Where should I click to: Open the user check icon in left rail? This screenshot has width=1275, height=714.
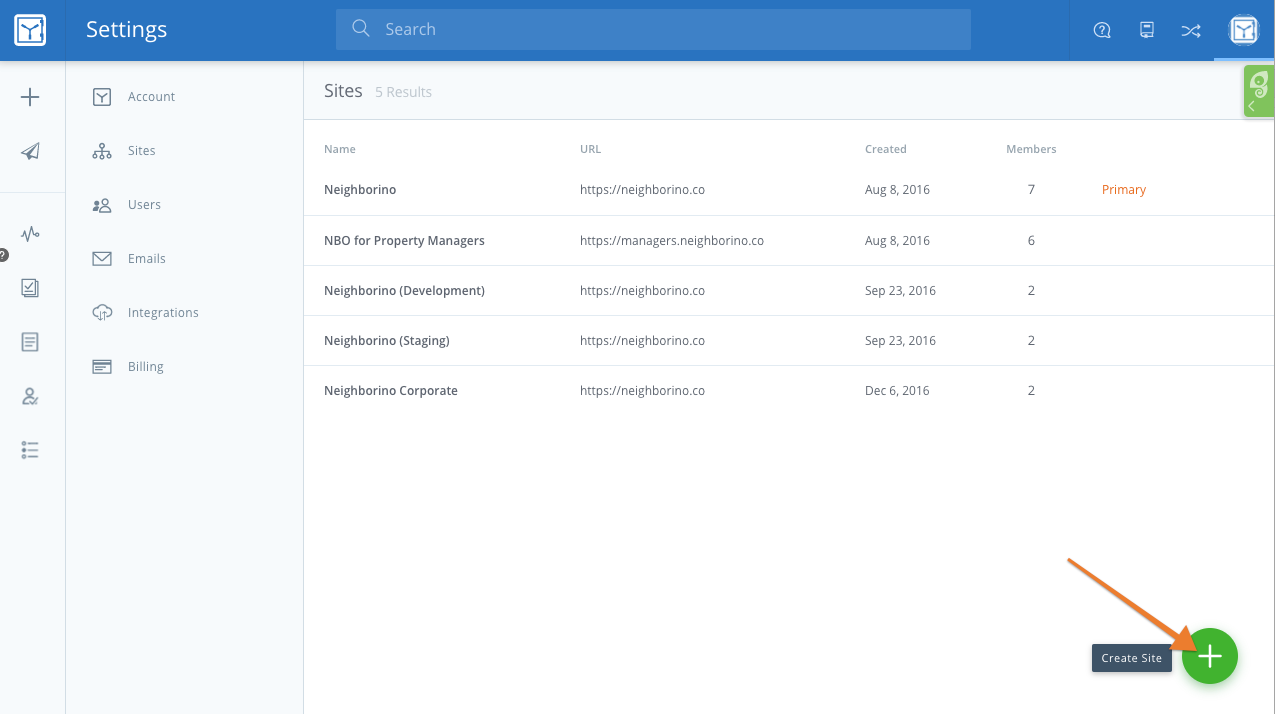click(30, 396)
